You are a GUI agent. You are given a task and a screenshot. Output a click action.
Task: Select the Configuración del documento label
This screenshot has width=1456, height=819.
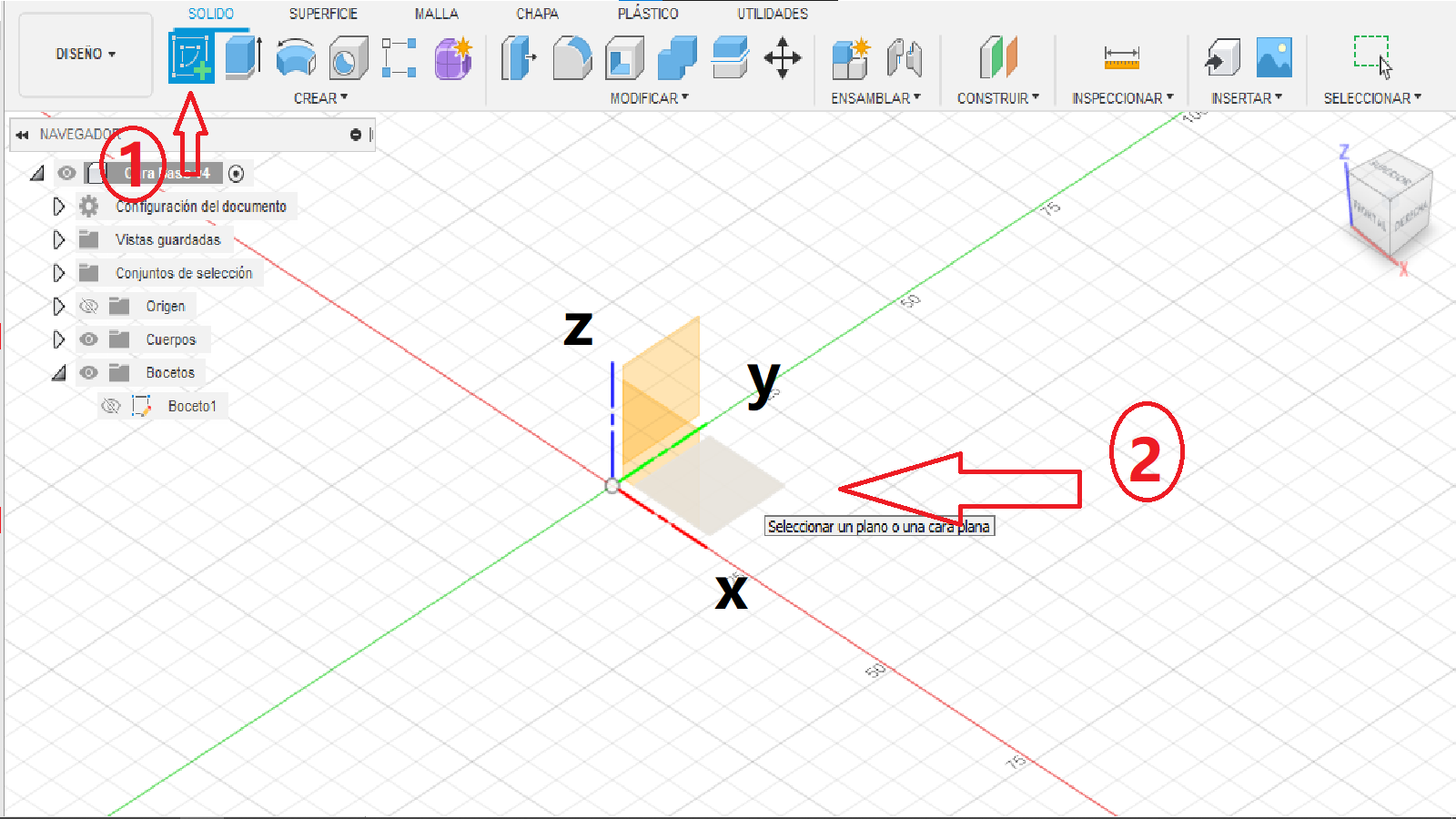[201, 207]
